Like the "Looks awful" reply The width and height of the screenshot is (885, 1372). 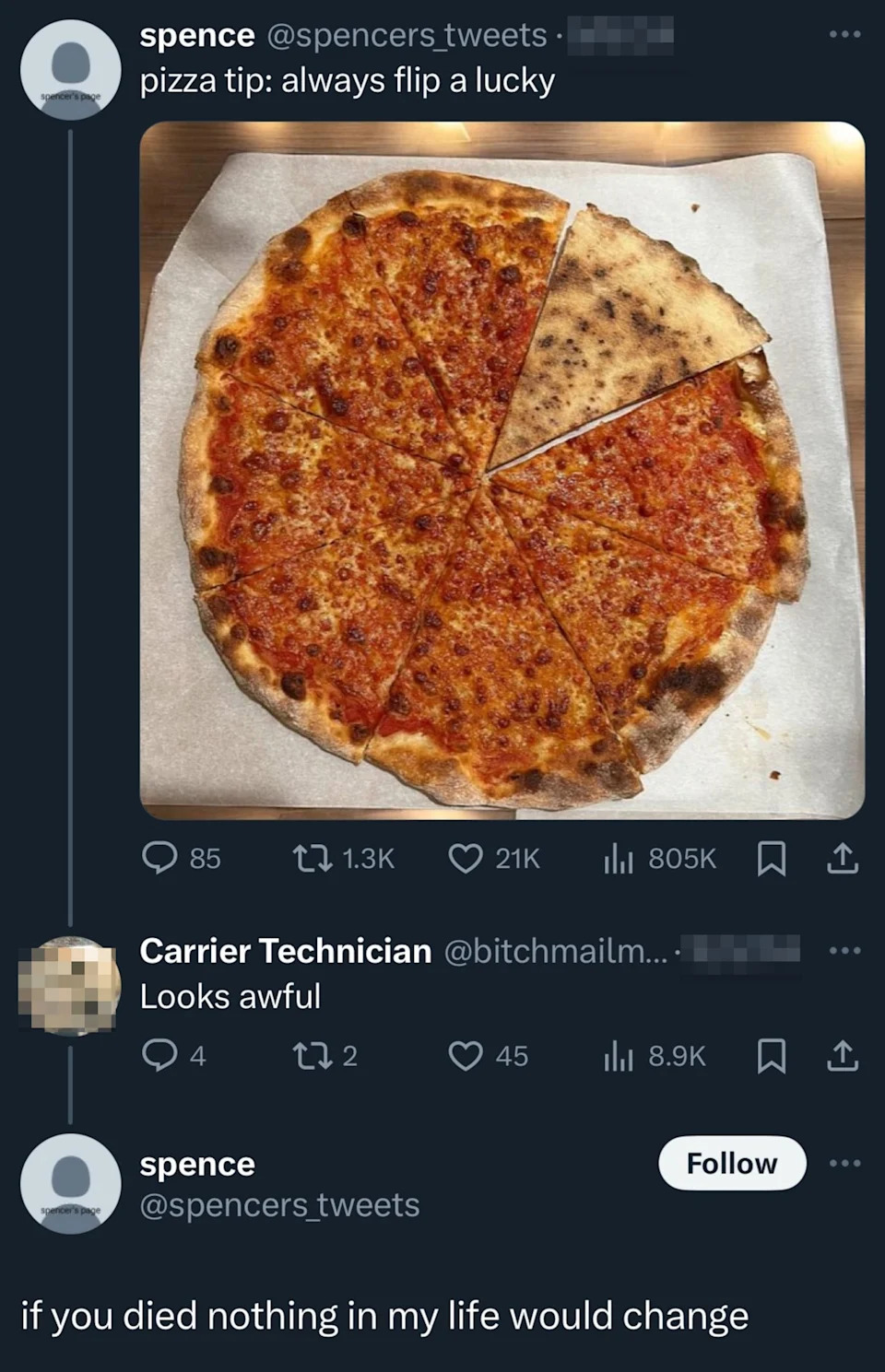pyautogui.click(x=466, y=1056)
